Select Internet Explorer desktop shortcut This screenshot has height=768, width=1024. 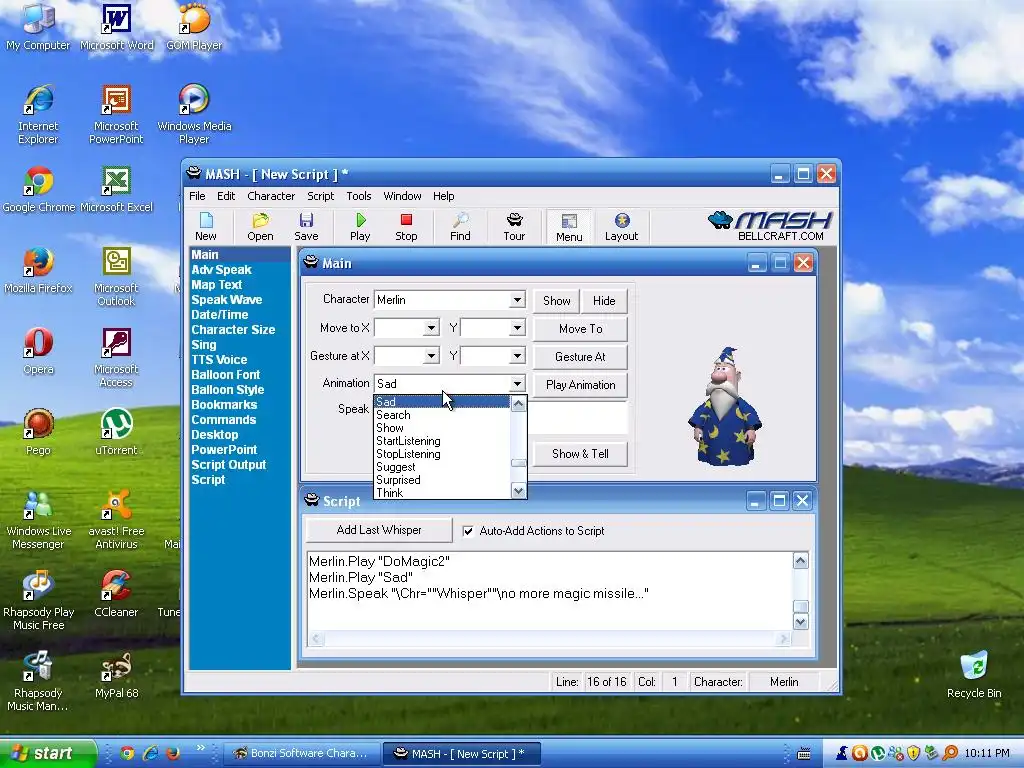tap(38, 114)
